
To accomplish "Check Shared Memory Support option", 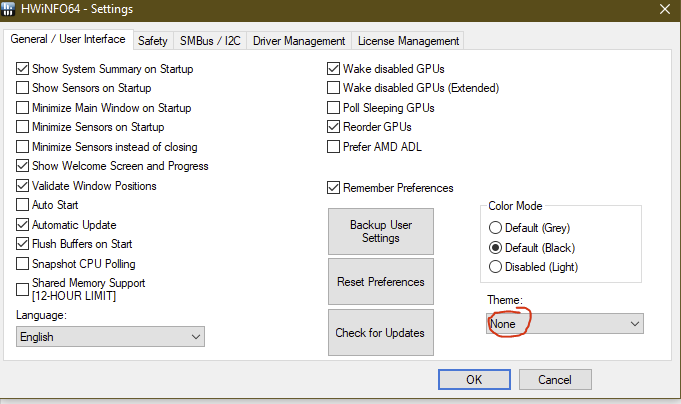I will point(22,289).
